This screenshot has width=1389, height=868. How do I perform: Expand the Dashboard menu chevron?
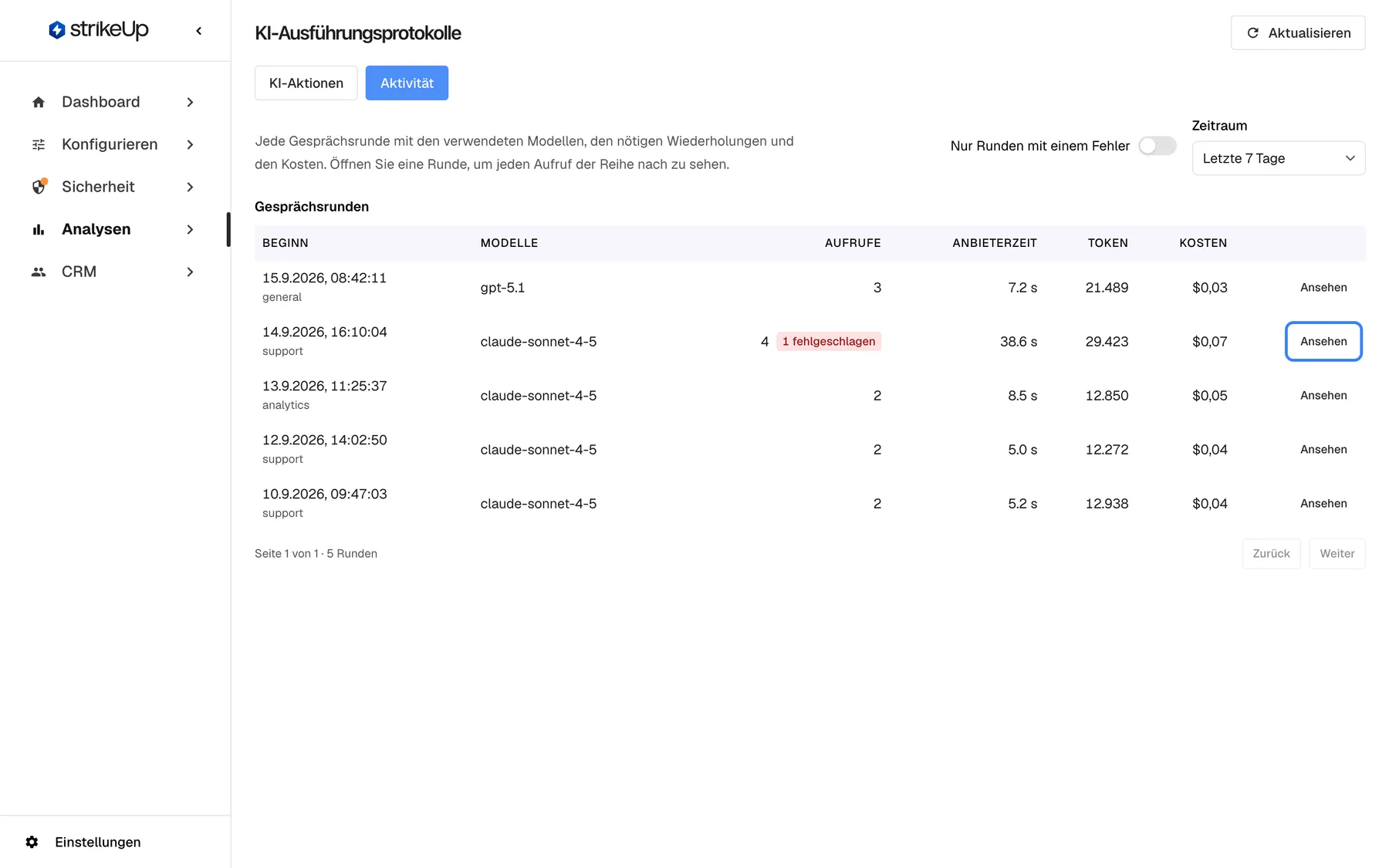pyautogui.click(x=190, y=102)
